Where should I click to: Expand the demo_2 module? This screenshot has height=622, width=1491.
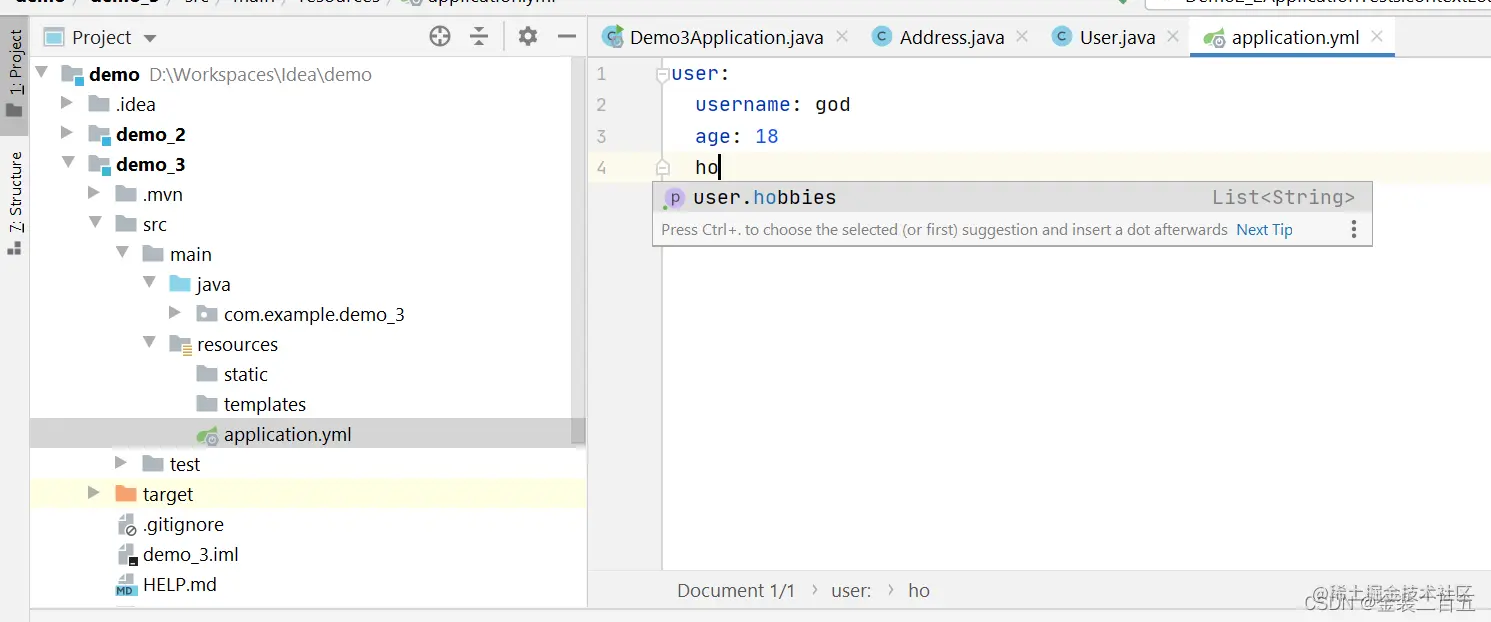[x=67, y=133]
